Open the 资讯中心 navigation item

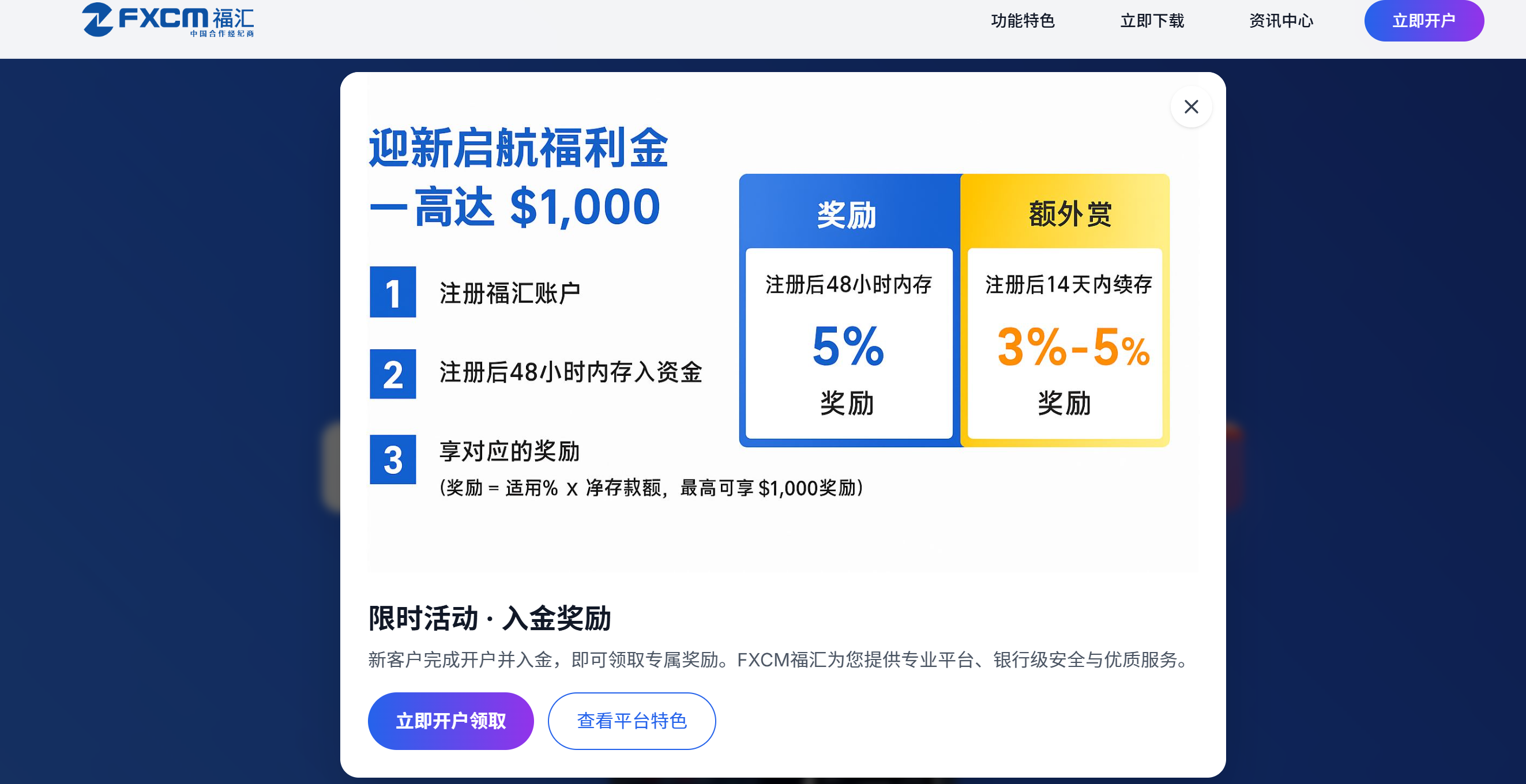(x=1281, y=21)
